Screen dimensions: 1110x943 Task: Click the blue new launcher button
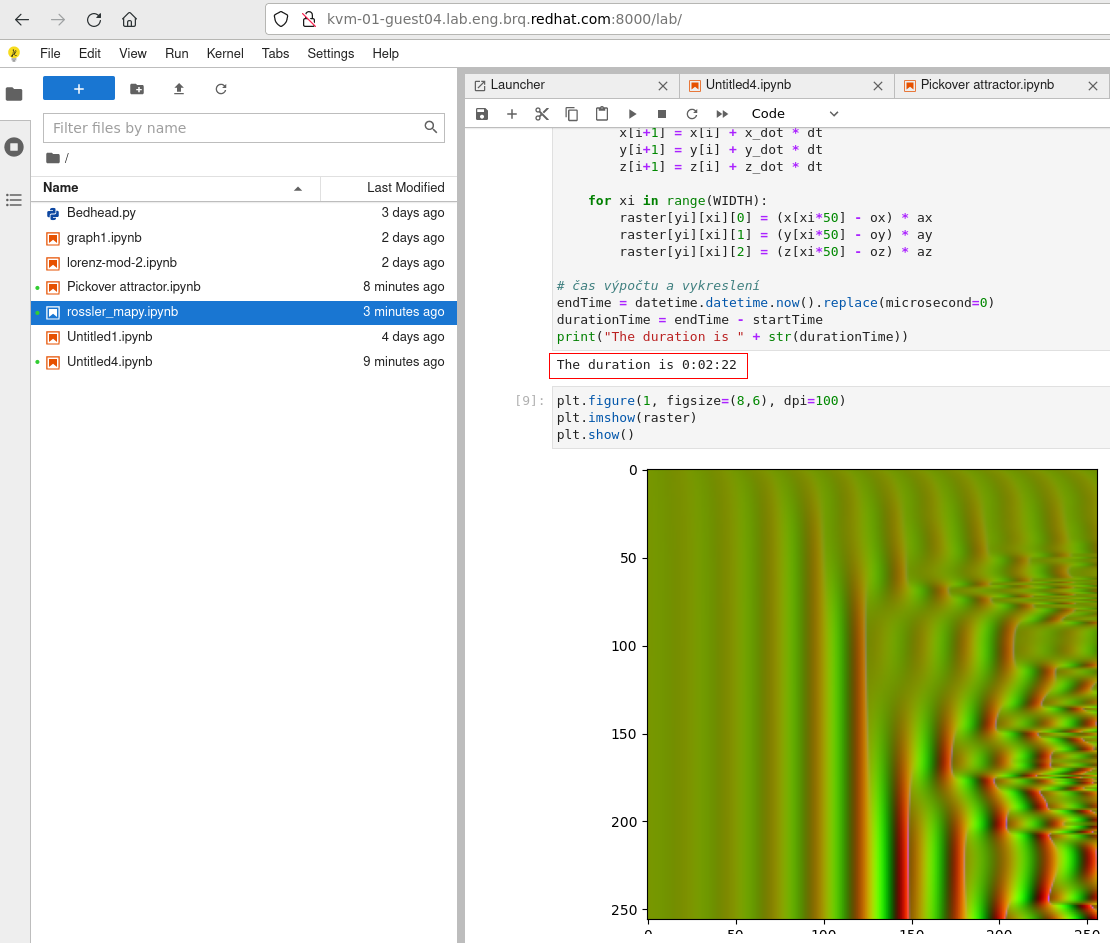pos(79,89)
